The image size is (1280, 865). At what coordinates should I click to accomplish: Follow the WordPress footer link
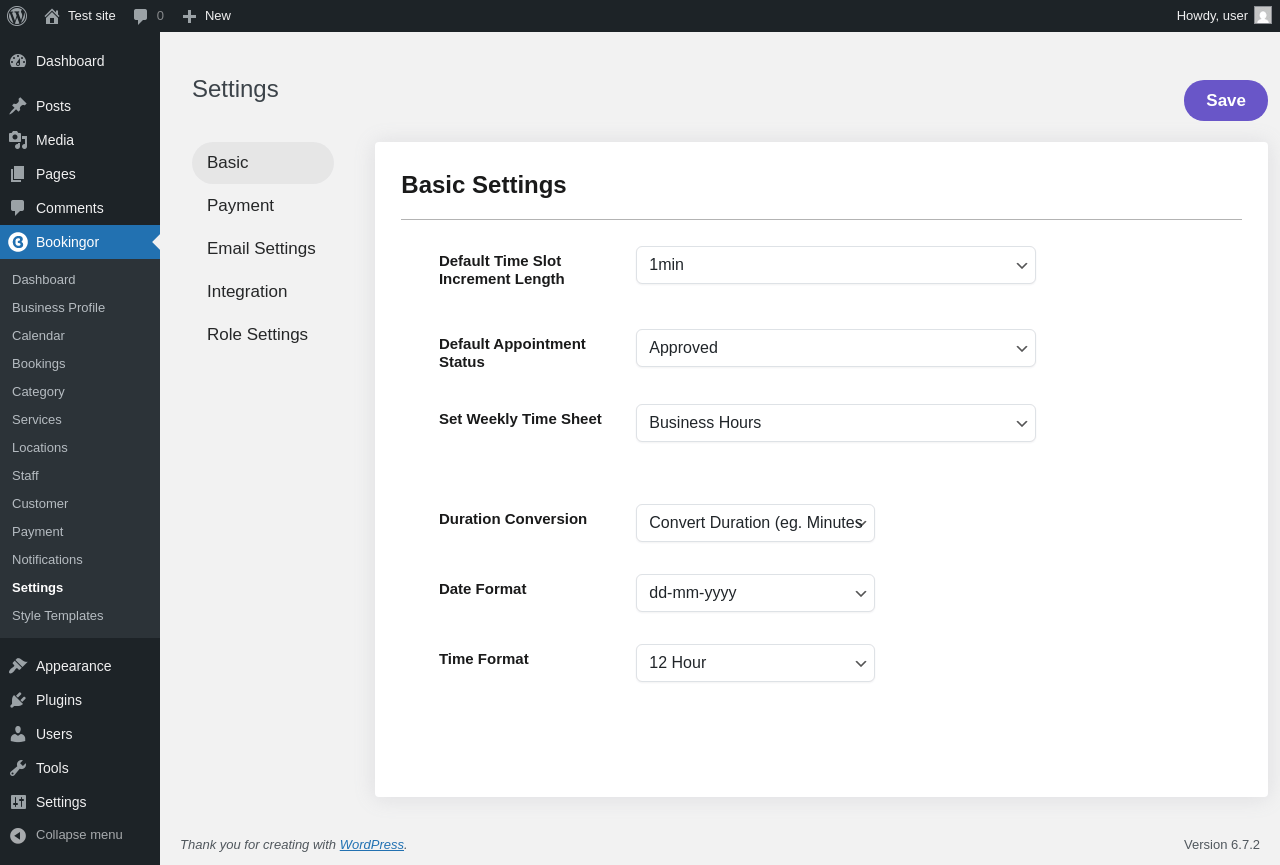(371, 845)
